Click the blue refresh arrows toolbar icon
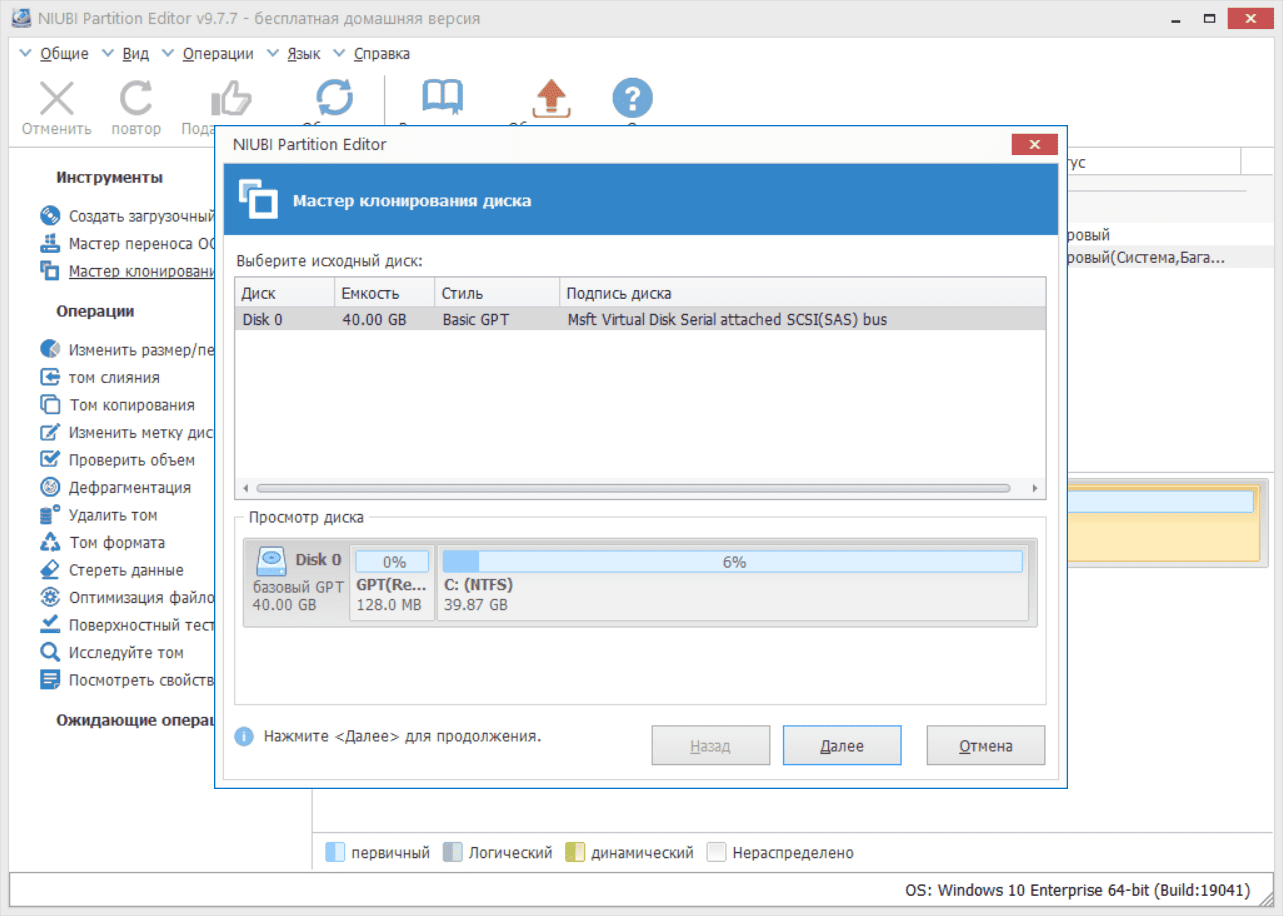1283x916 pixels. click(334, 98)
